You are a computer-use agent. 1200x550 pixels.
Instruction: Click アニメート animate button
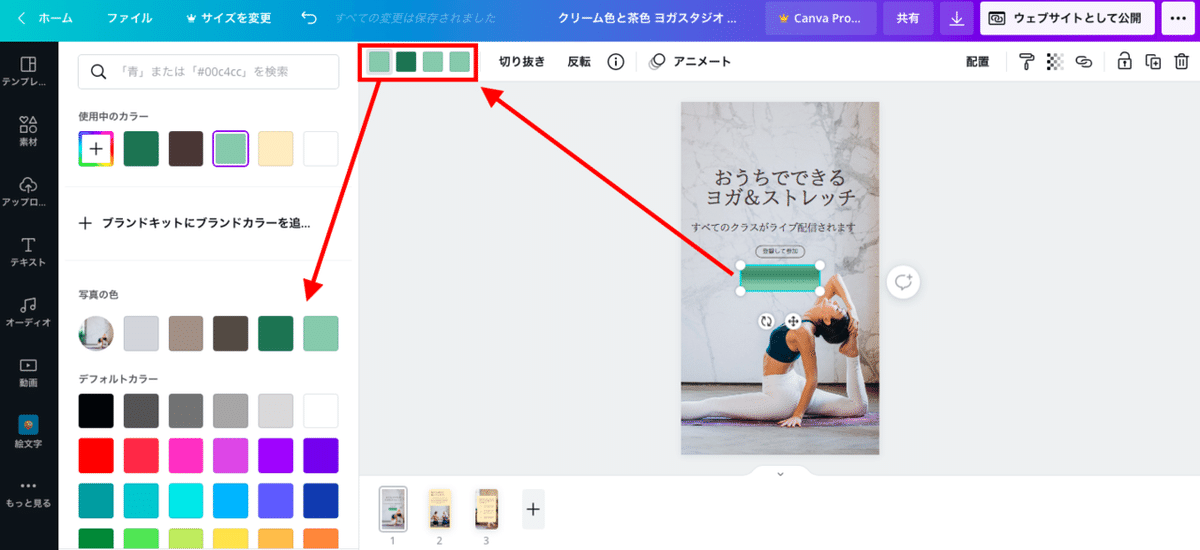point(690,62)
